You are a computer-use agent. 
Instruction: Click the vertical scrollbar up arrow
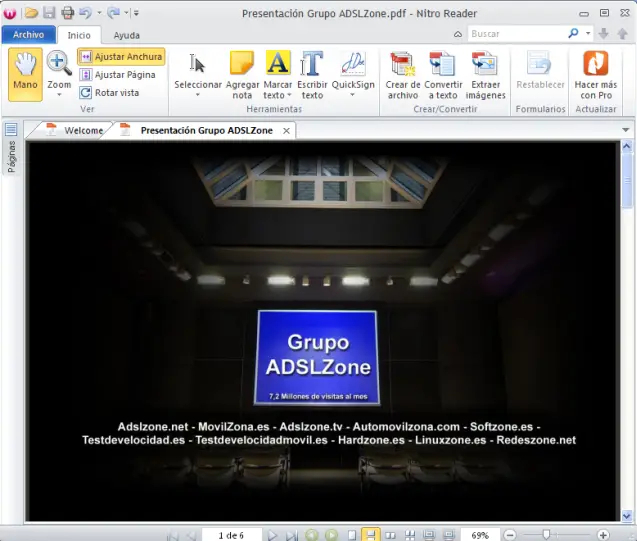[627, 146]
